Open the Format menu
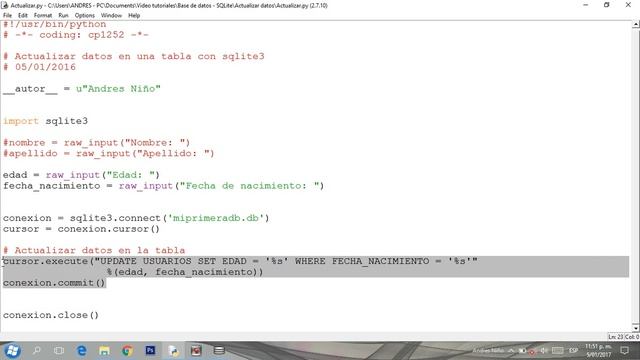 (x=43, y=16)
